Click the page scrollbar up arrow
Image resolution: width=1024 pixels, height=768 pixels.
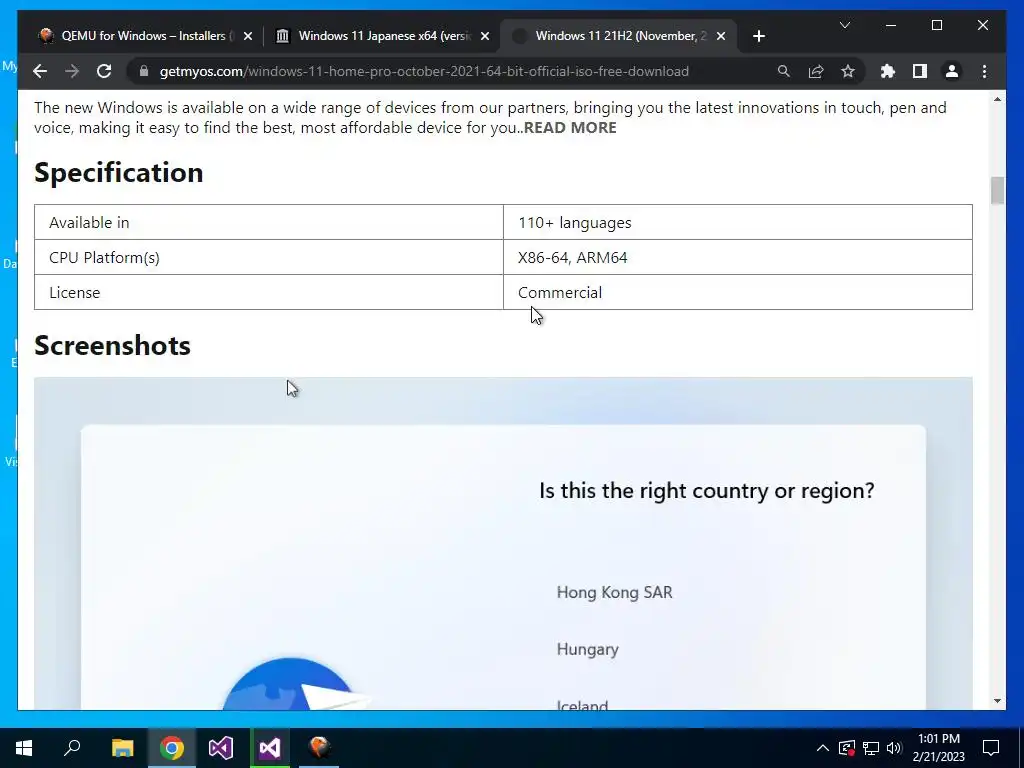(x=997, y=99)
